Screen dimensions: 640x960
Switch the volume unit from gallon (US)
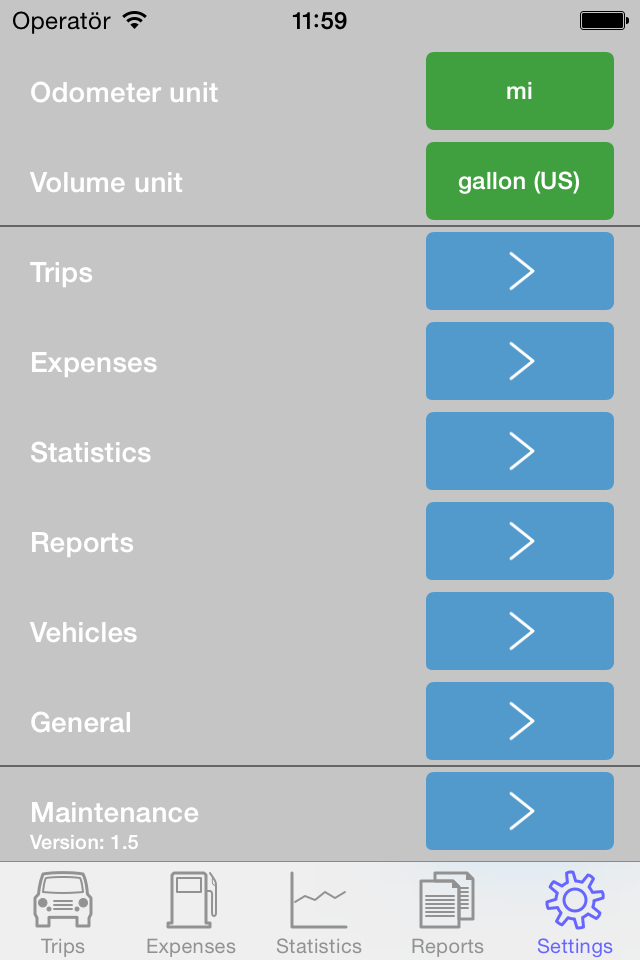[x=519, y=181]
